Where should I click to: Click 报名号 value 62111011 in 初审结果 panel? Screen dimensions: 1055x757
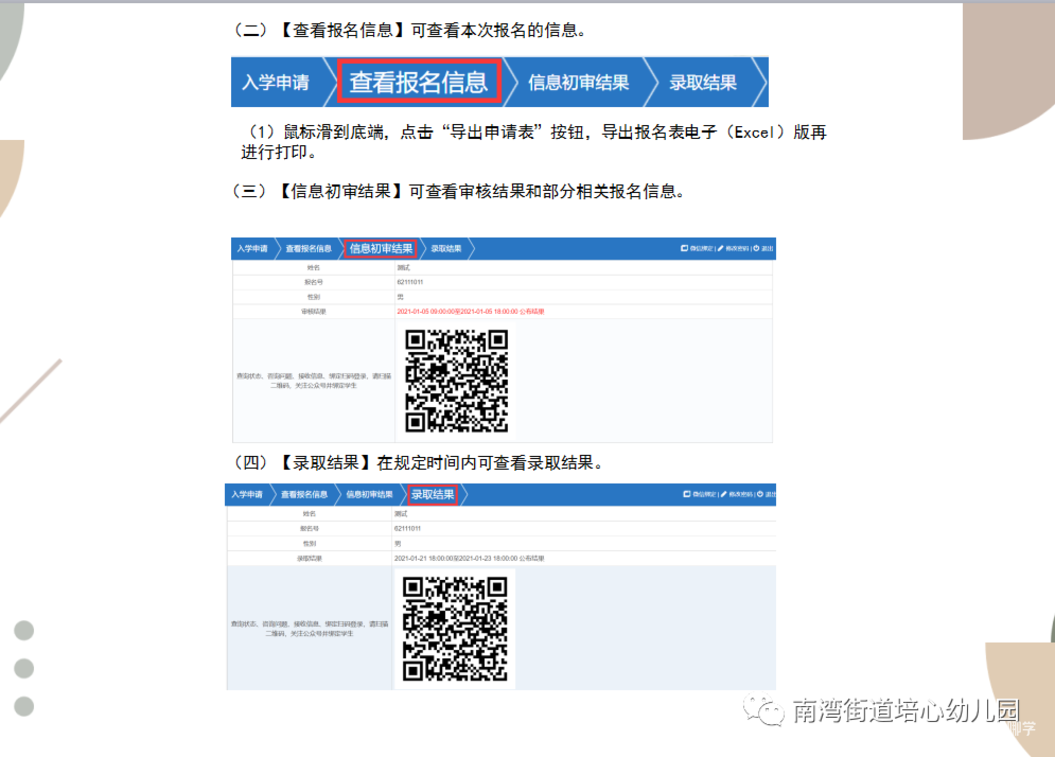click(410, 282)
